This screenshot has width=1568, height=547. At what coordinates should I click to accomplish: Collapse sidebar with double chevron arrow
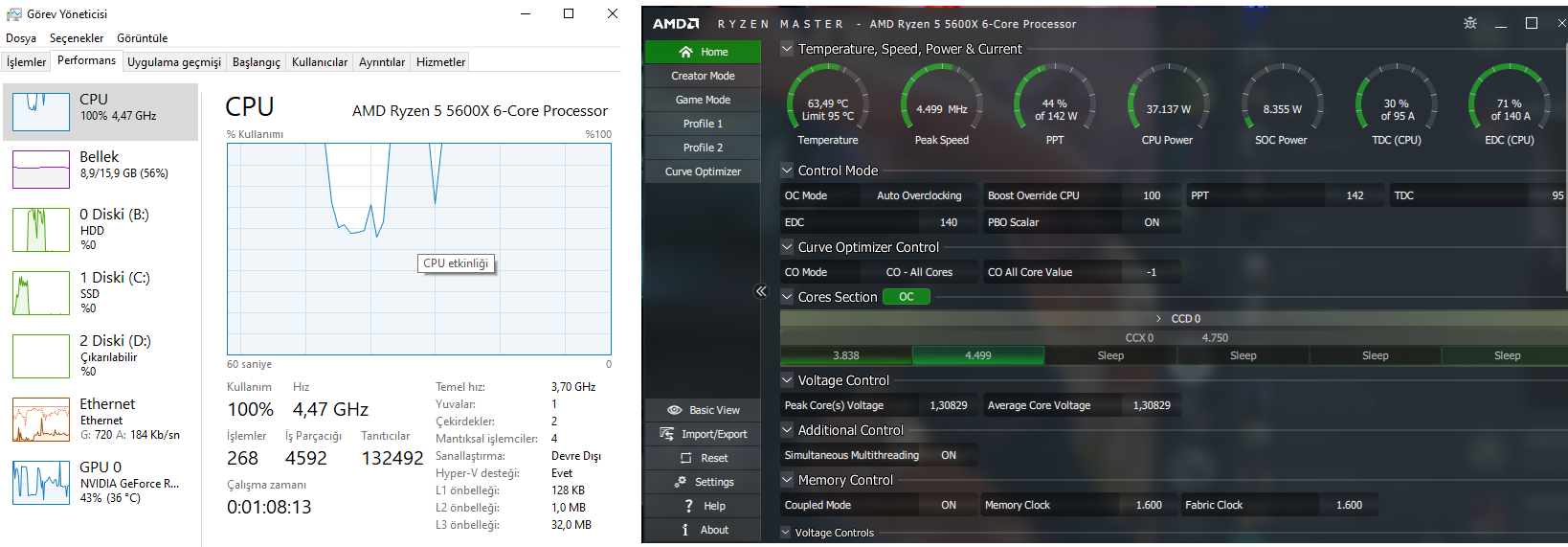coord(761,291)
